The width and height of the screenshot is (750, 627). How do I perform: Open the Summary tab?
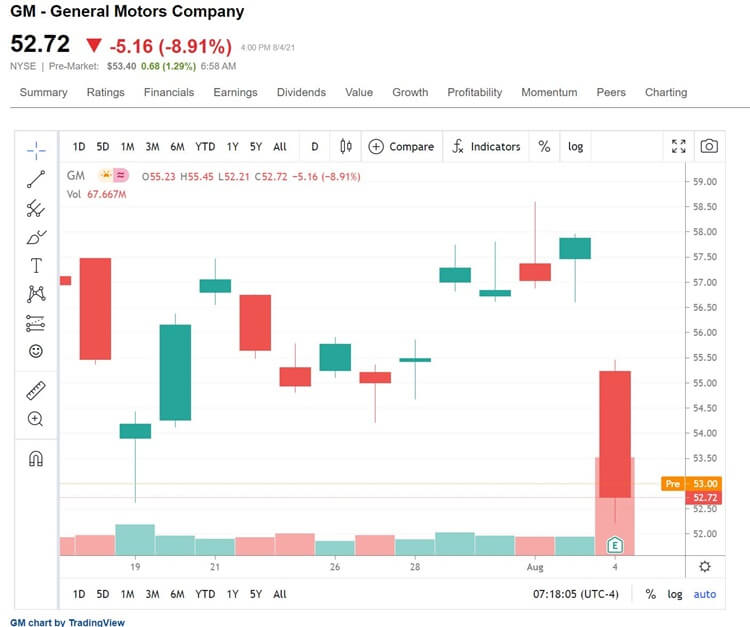click(44, 92)
